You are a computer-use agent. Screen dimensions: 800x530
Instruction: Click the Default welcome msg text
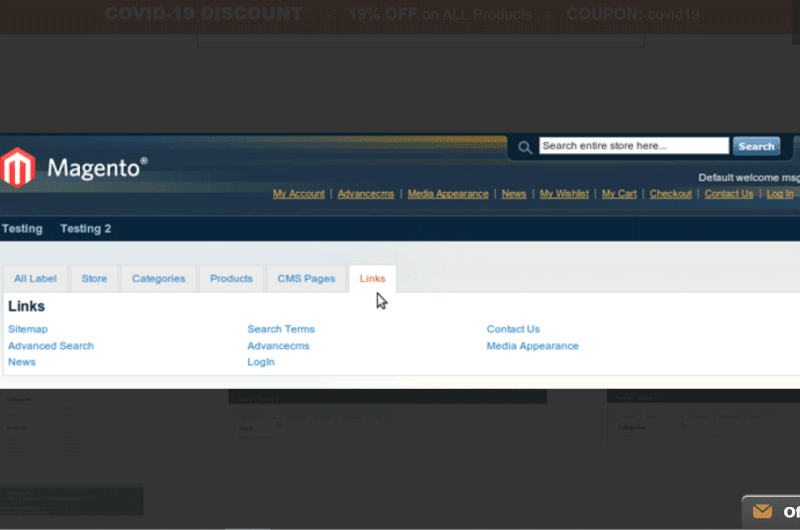(x=749, y=178)
